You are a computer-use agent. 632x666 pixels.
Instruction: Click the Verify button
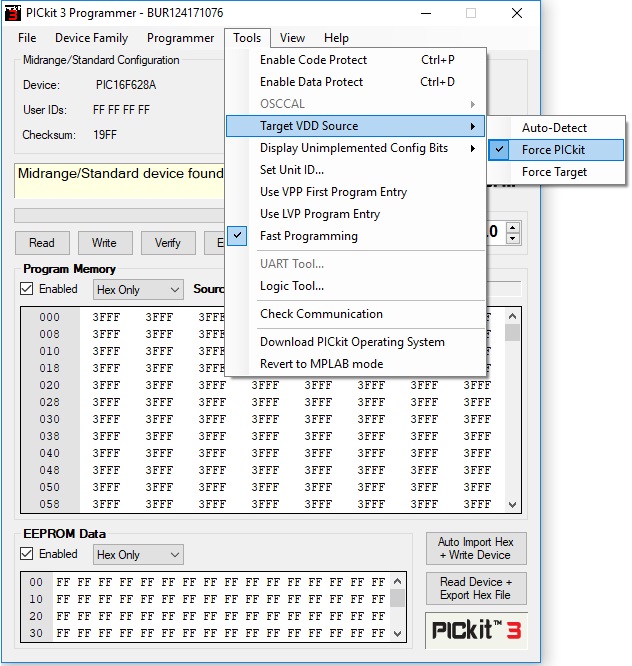pos(168,243)
